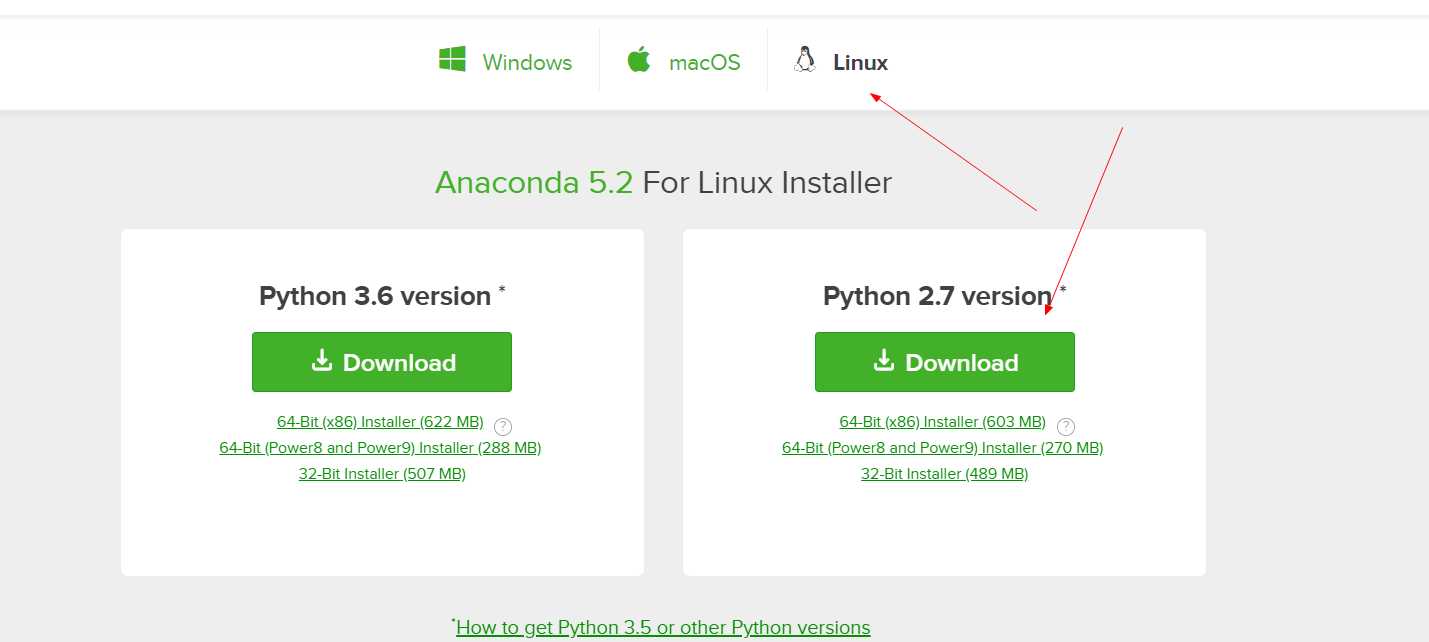
Task: Switch to the Windows tab
Action: click(x=505, y=62)
